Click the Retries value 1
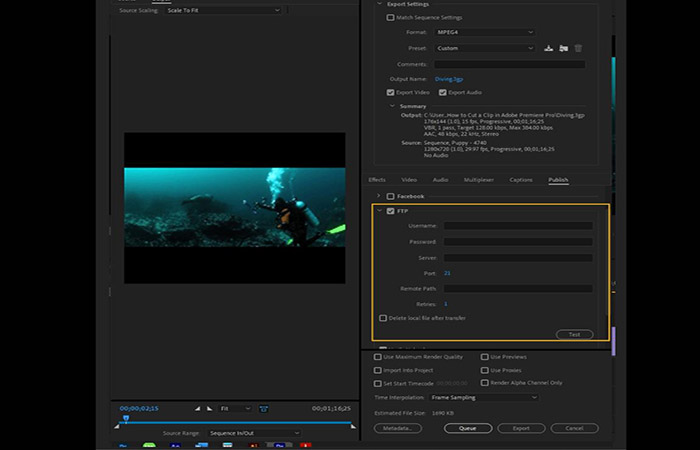The height and width of the screenshot is (450, 700). [x=446, y=304]
